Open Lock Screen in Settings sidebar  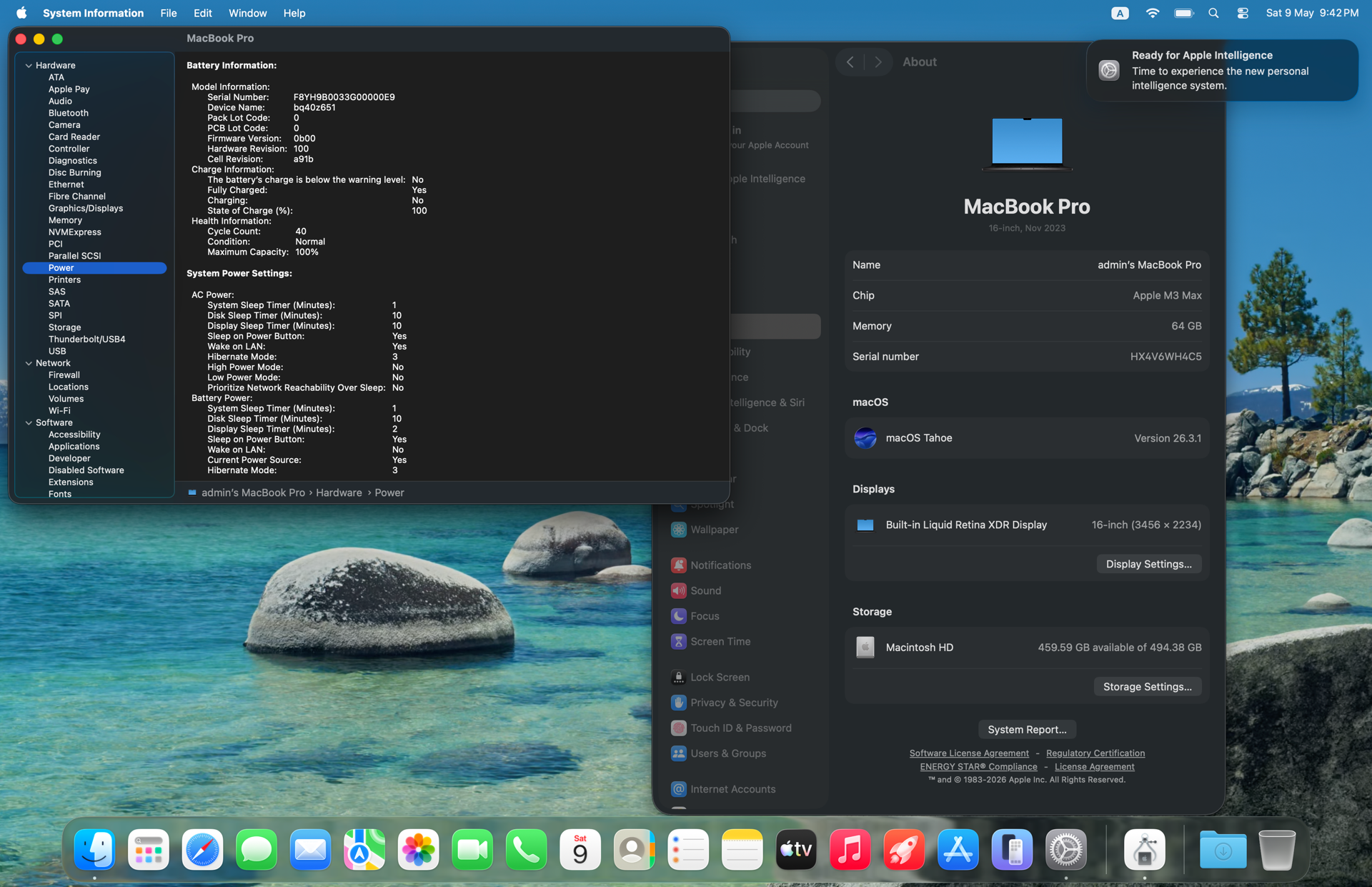tap(710, 677)
